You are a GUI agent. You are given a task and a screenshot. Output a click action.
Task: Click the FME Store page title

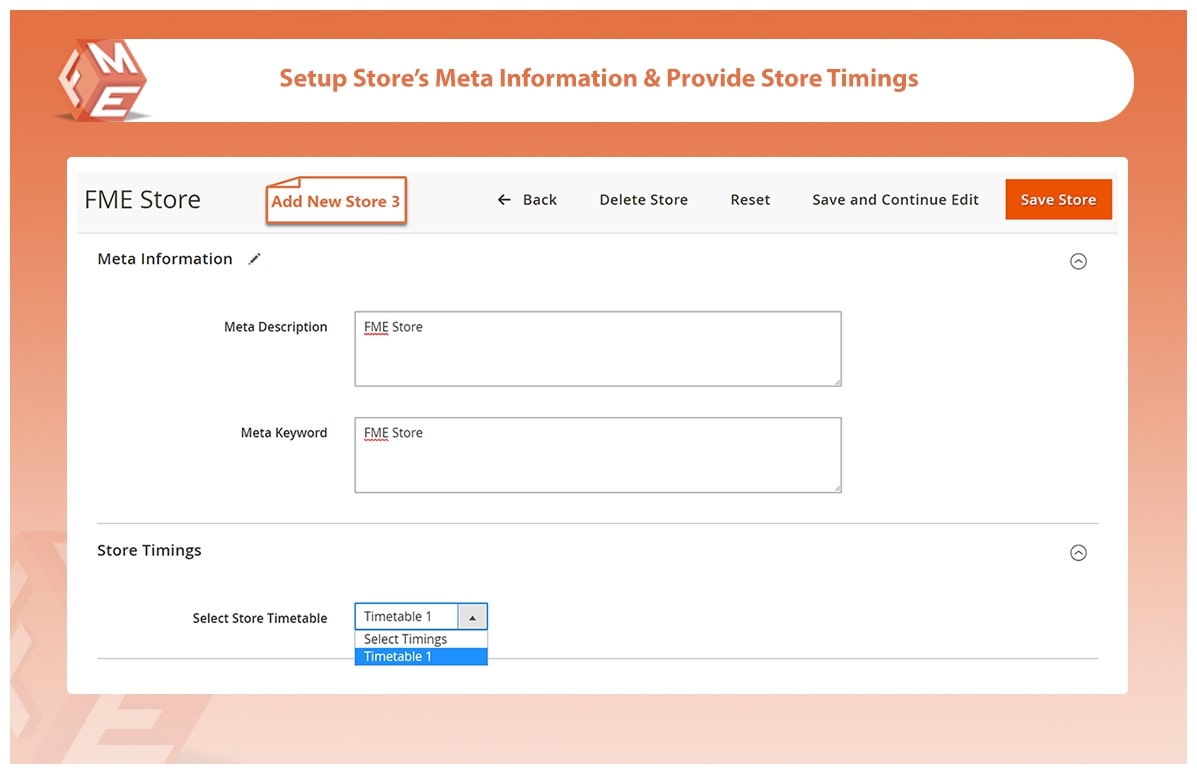tap(143, 200)
